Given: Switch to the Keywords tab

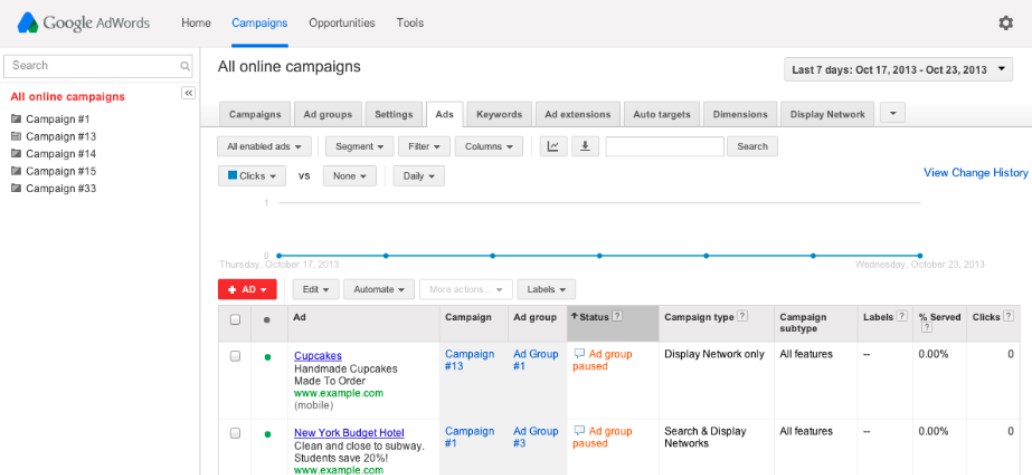Looking at the screenshot, I should click(x=499, y=114).
